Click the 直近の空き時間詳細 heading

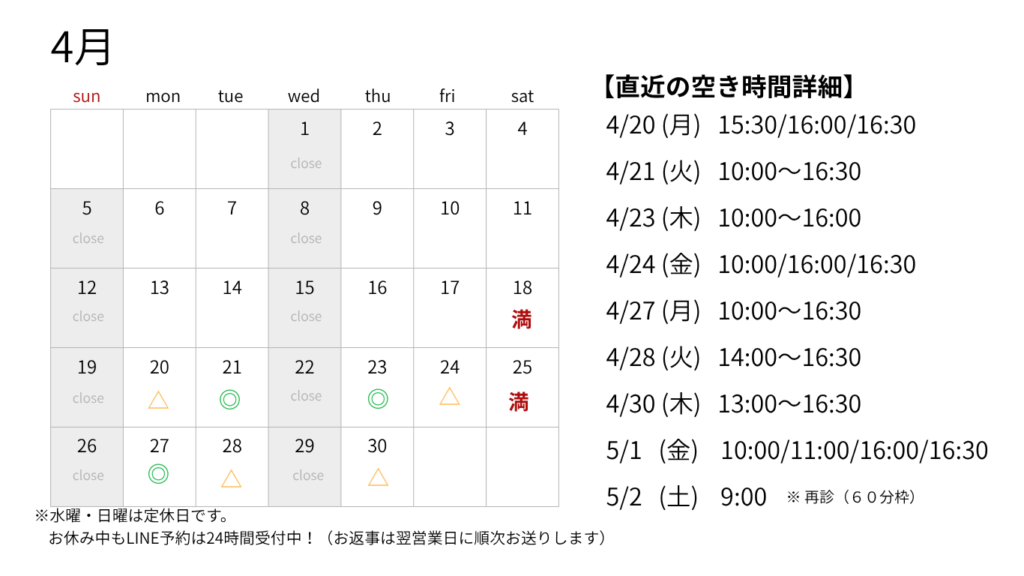(x=729, y=87)
